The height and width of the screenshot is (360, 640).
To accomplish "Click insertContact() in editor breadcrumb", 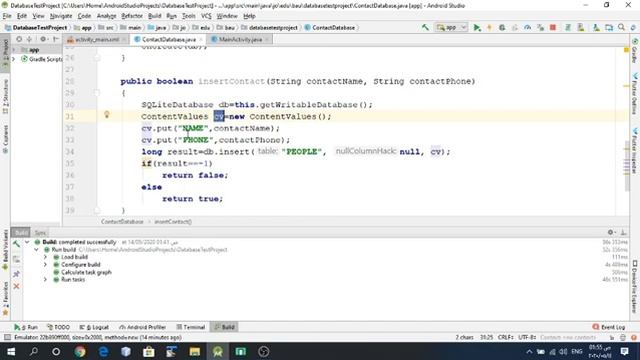I will 173,222.
